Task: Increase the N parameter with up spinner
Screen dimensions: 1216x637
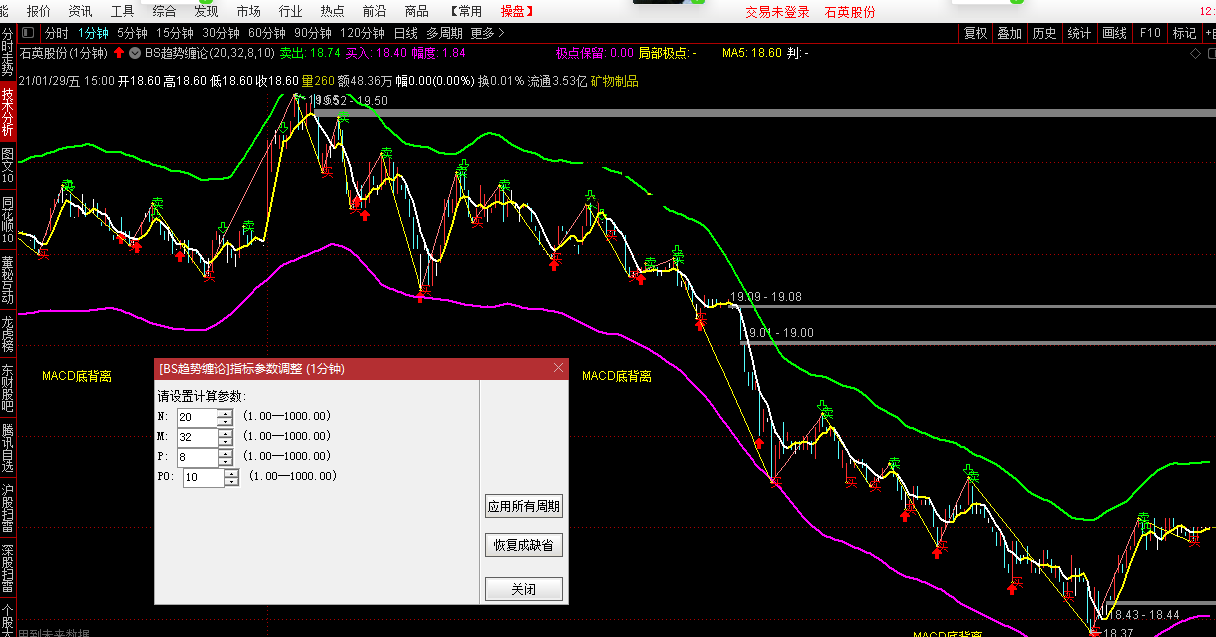Action: pos(224,412)
